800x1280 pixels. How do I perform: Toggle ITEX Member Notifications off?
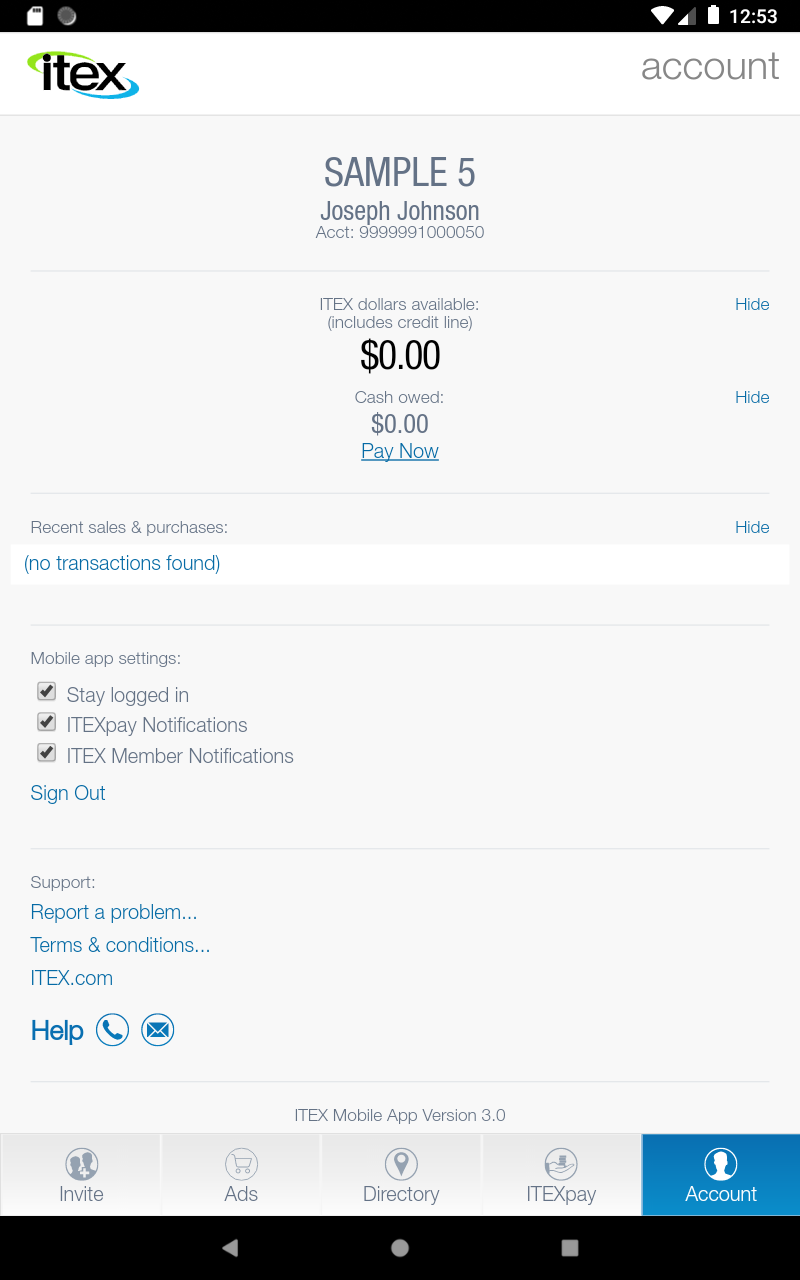click(x=46, y=752)
